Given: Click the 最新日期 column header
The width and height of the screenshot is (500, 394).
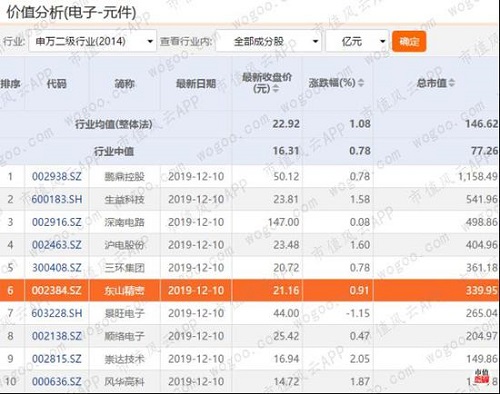Looking at the screenshot, I should click(x=196, y=83).
